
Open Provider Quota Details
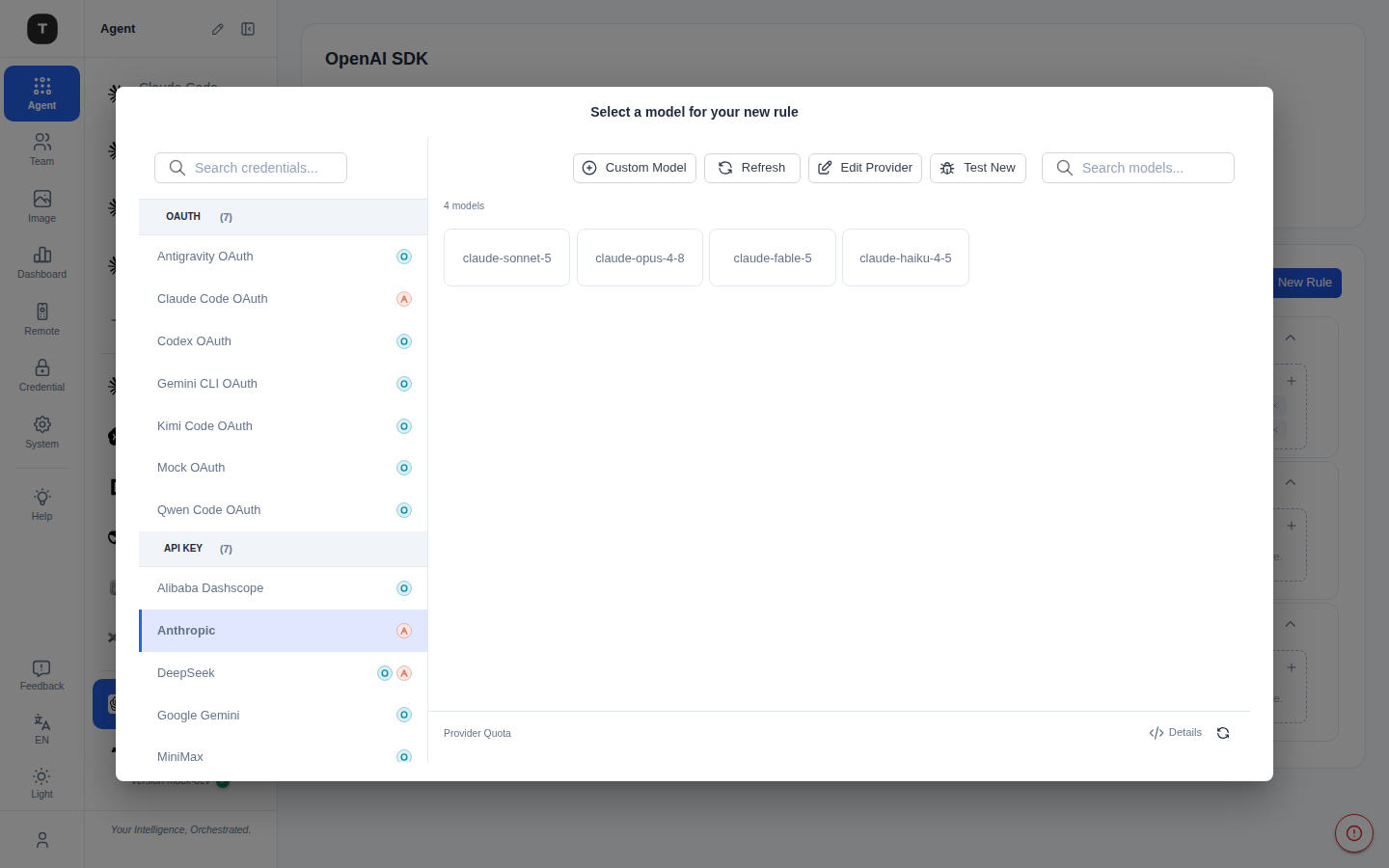(1175, 733)
